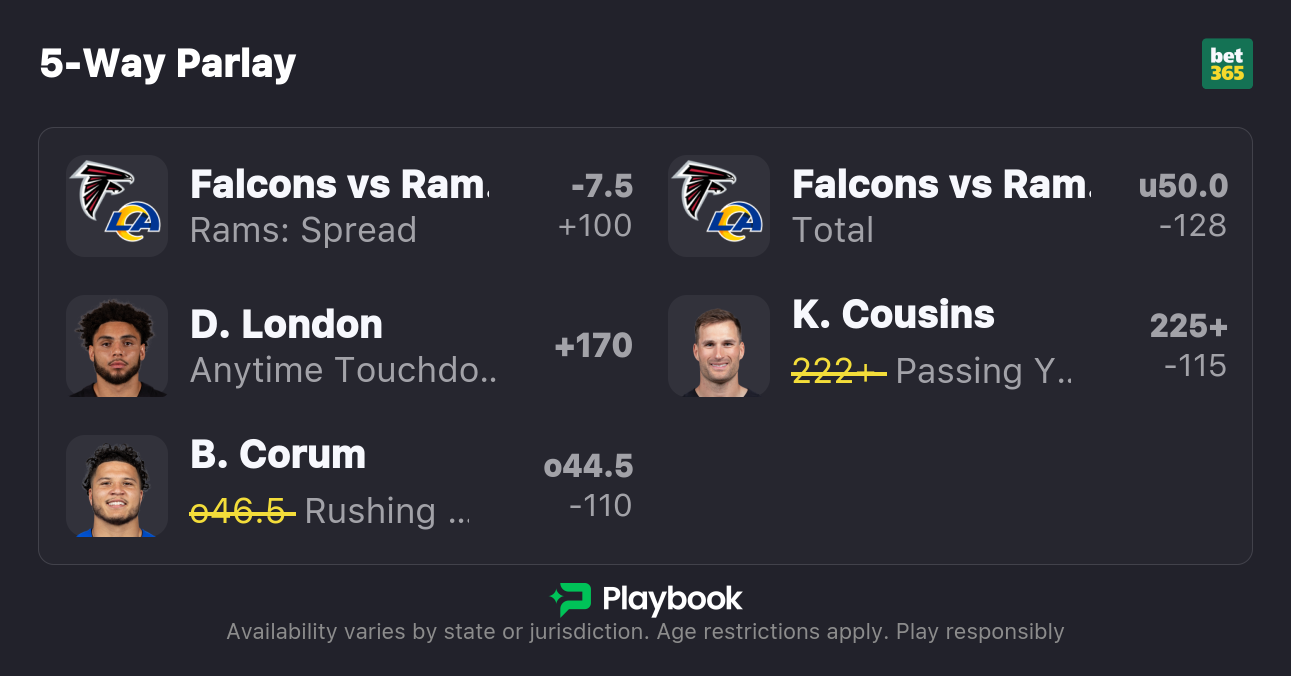Click the 5-Way Parlay heading
The width and height of the screenshot is (1291, 676).
tap(168, 64)
